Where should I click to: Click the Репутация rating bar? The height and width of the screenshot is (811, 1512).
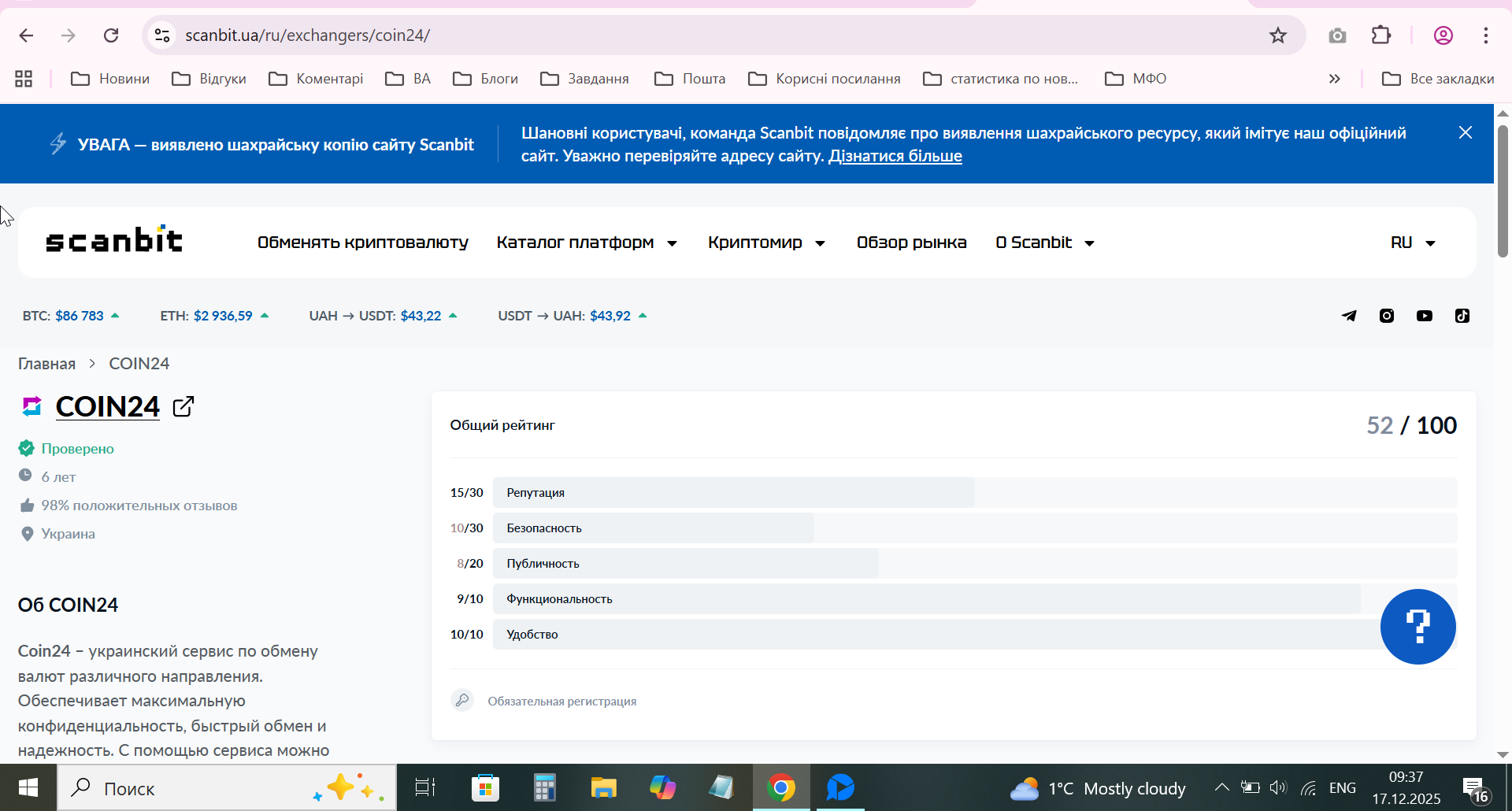974,493
